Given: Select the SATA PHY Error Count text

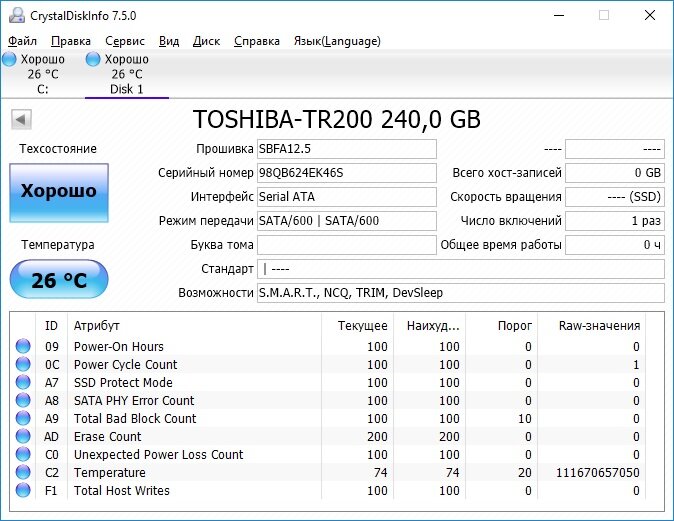Looking at the screenshot, I should coord(134,401).
